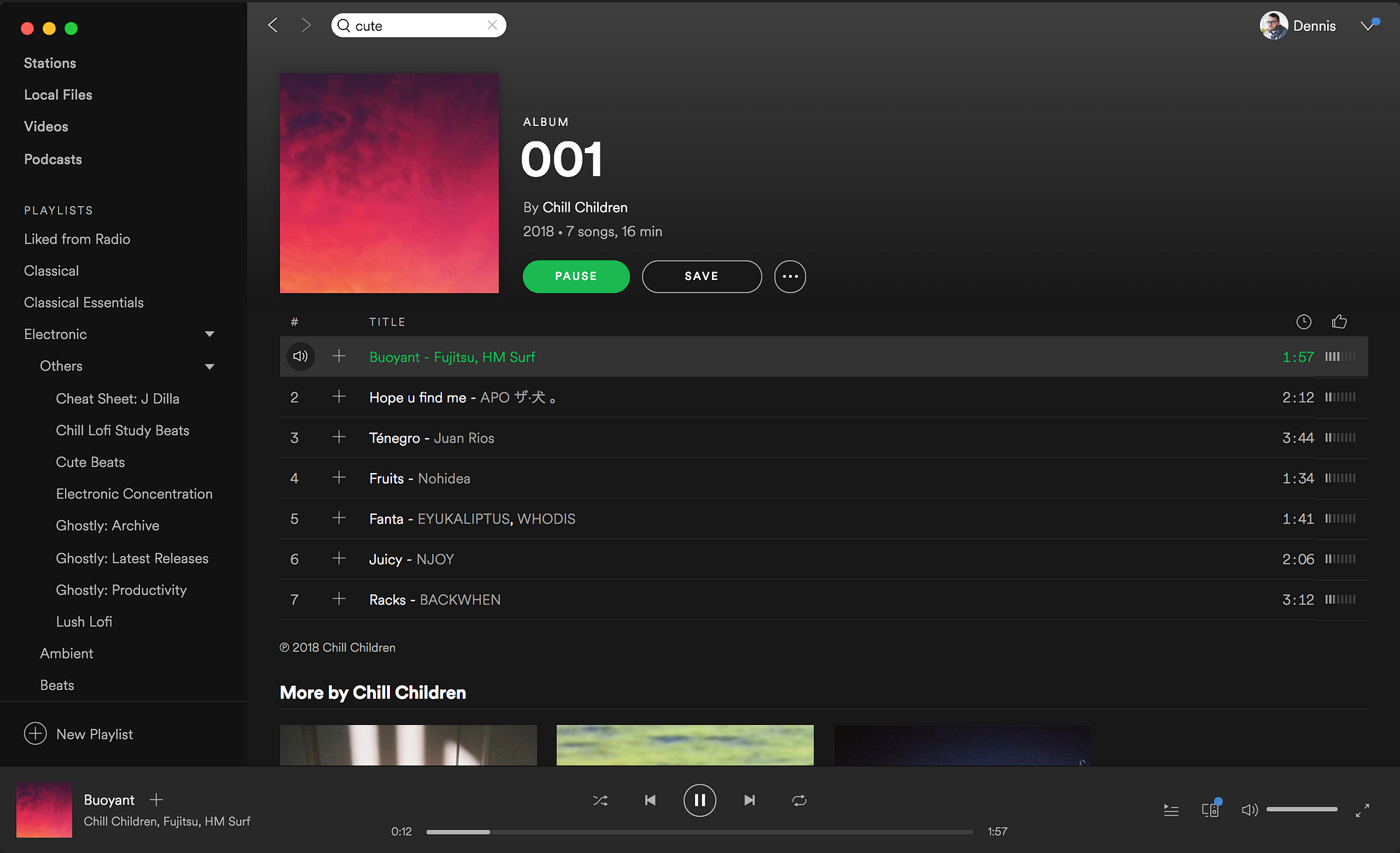Screen dimensions: 1400x853
Task: Collapse the Electronic playlist folder
Action: 209,334
